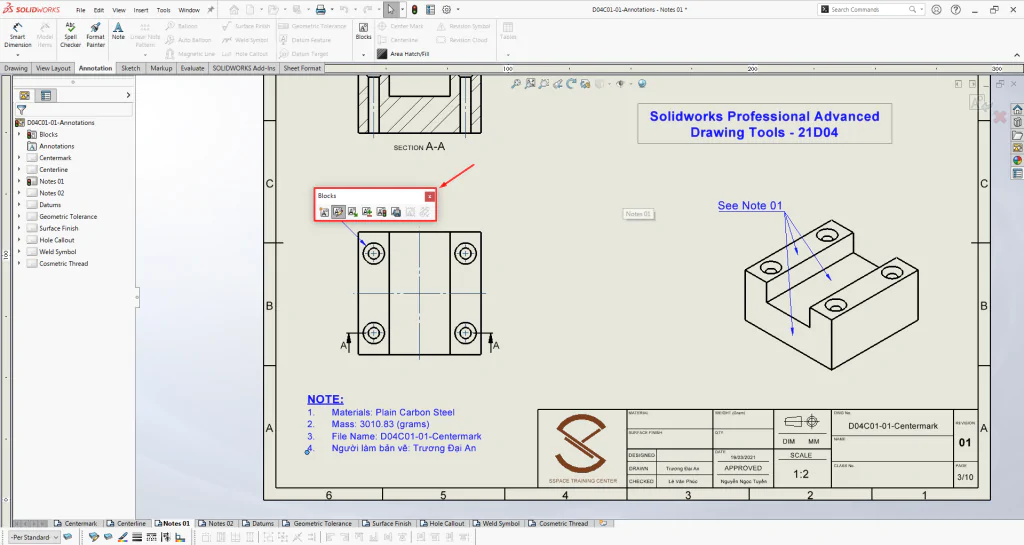Click Zoom to Fit in heads-up toolbar
1024x545 pixels.
pyautogui.click(x=516, y=84)
